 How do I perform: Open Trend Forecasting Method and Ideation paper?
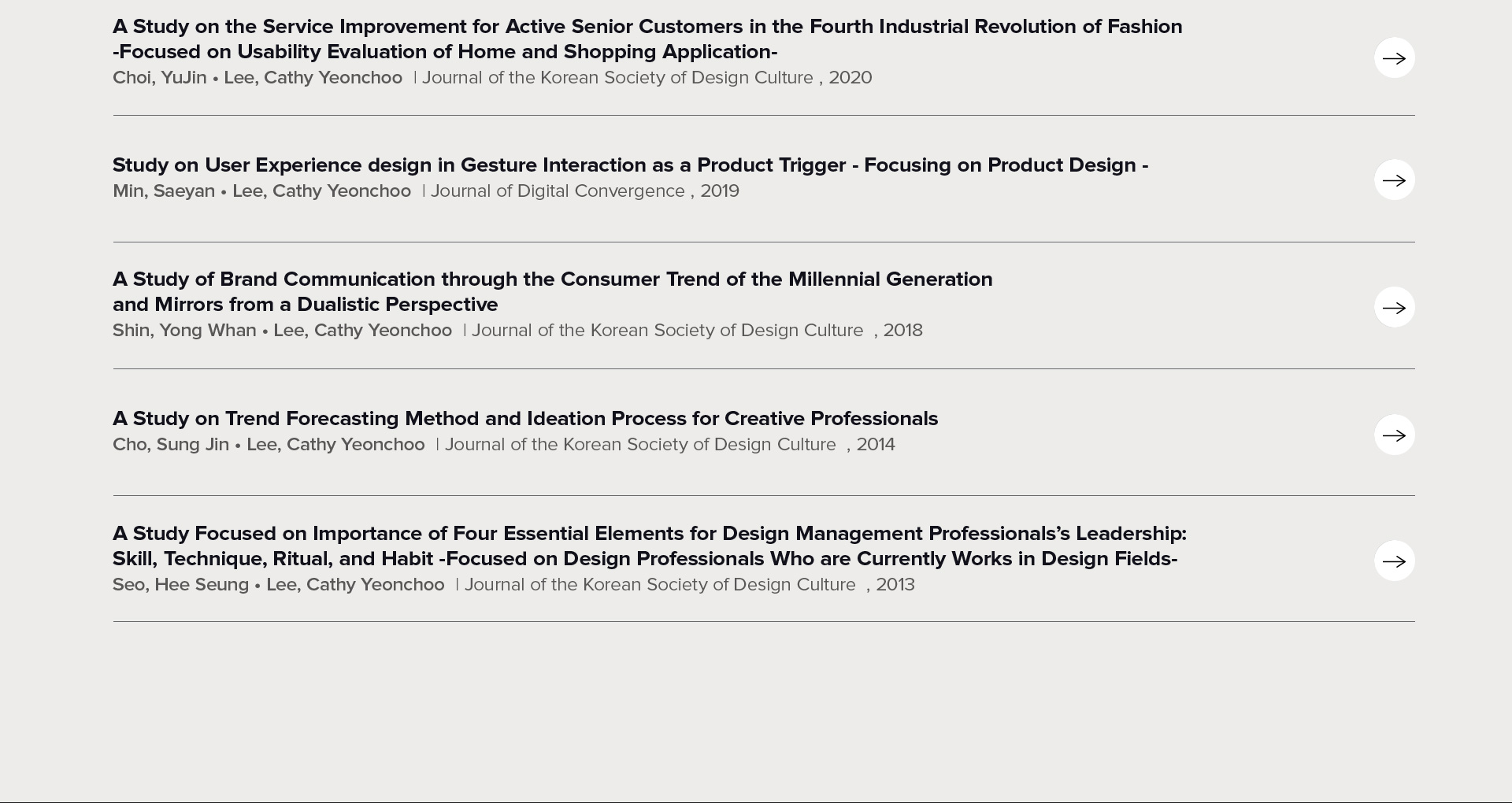click(524, 419)
